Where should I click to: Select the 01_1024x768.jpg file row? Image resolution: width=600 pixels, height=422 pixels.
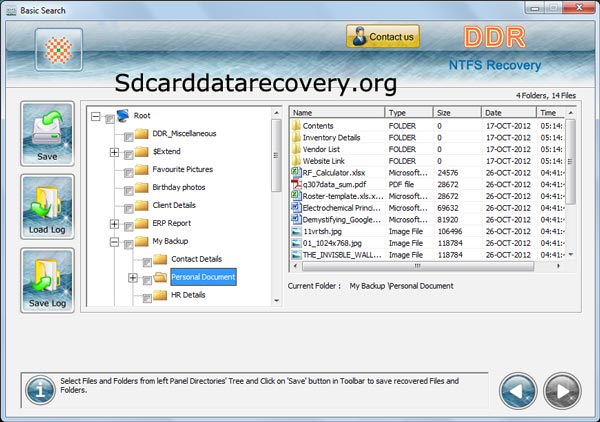coord(427,243)
